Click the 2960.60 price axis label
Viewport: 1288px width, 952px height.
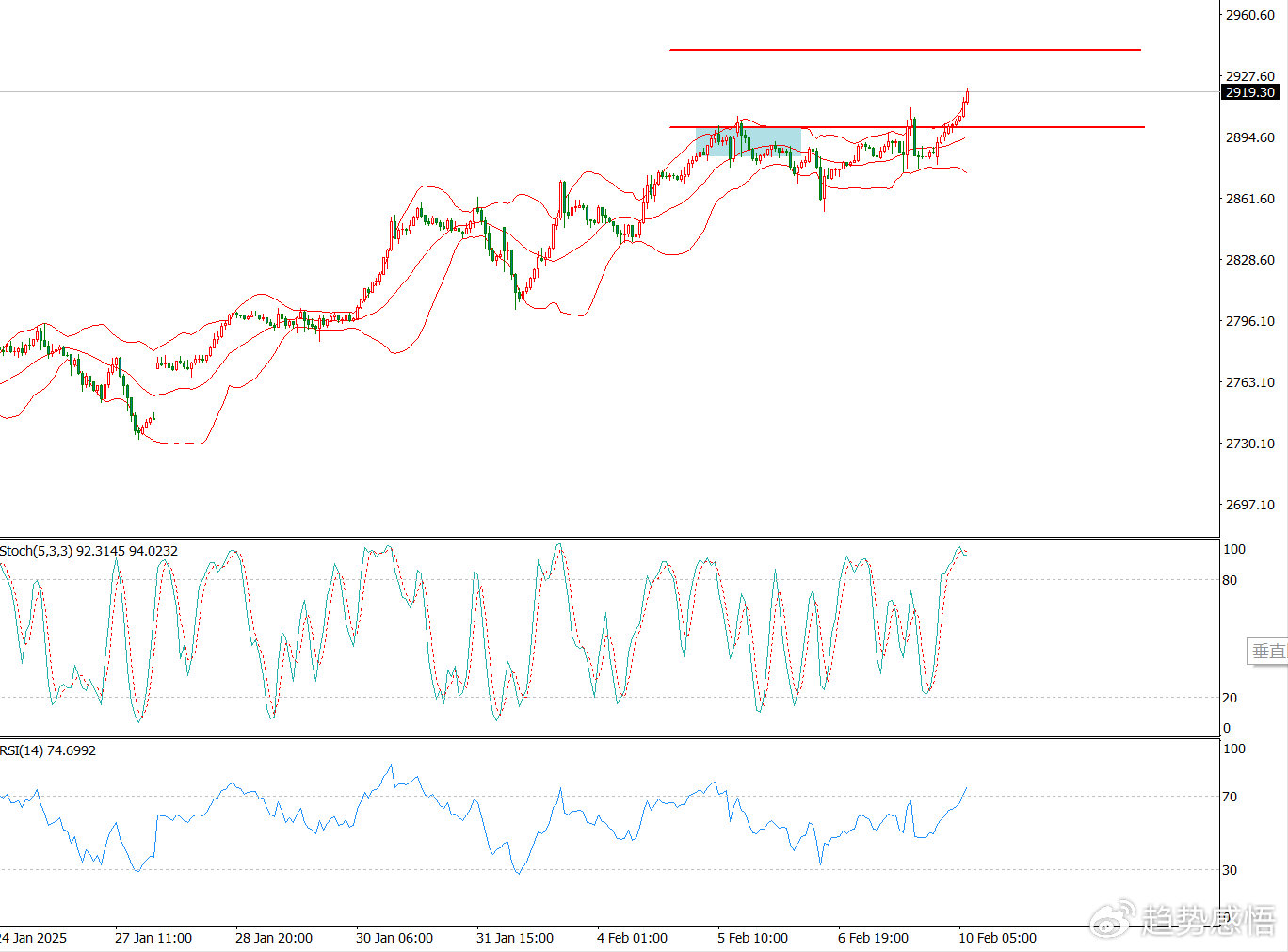click(1249, 15)
